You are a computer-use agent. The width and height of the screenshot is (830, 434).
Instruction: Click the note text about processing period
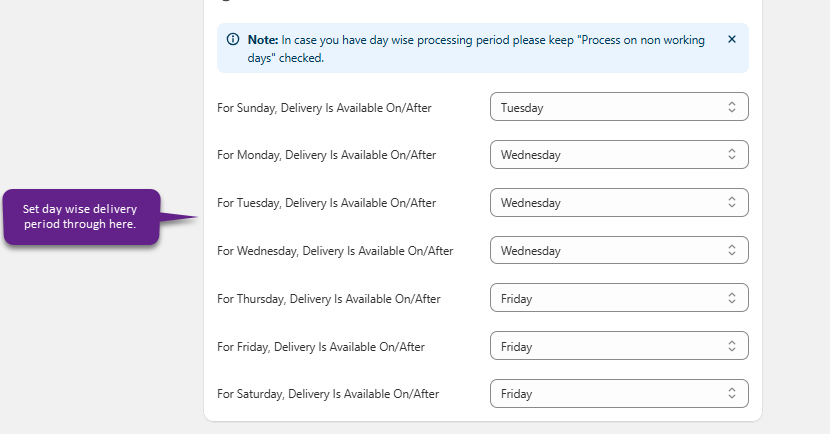point(480,49)
